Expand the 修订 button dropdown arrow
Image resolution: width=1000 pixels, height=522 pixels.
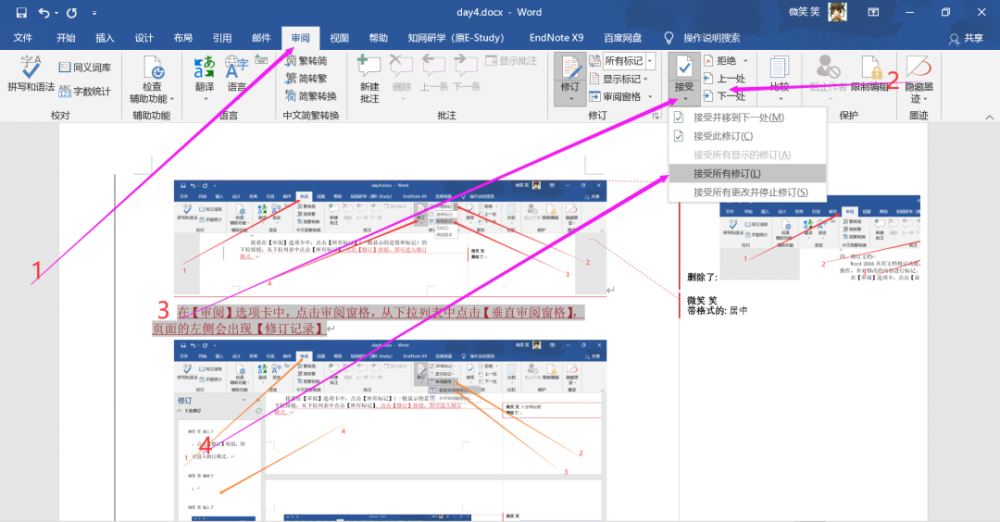(x=570, y=100)
